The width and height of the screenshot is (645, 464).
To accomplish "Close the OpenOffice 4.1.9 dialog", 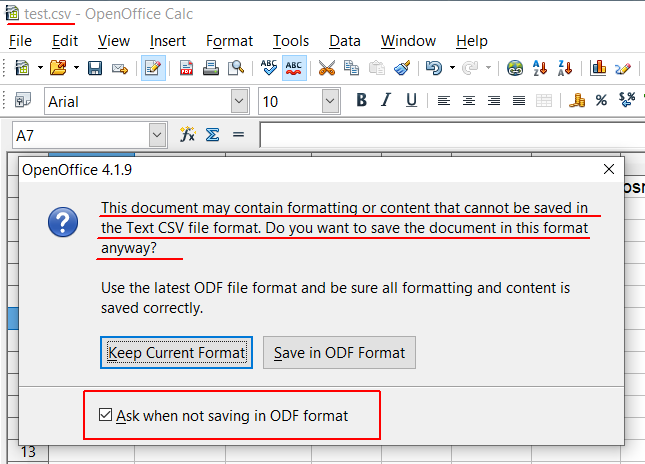I will 607,170.
